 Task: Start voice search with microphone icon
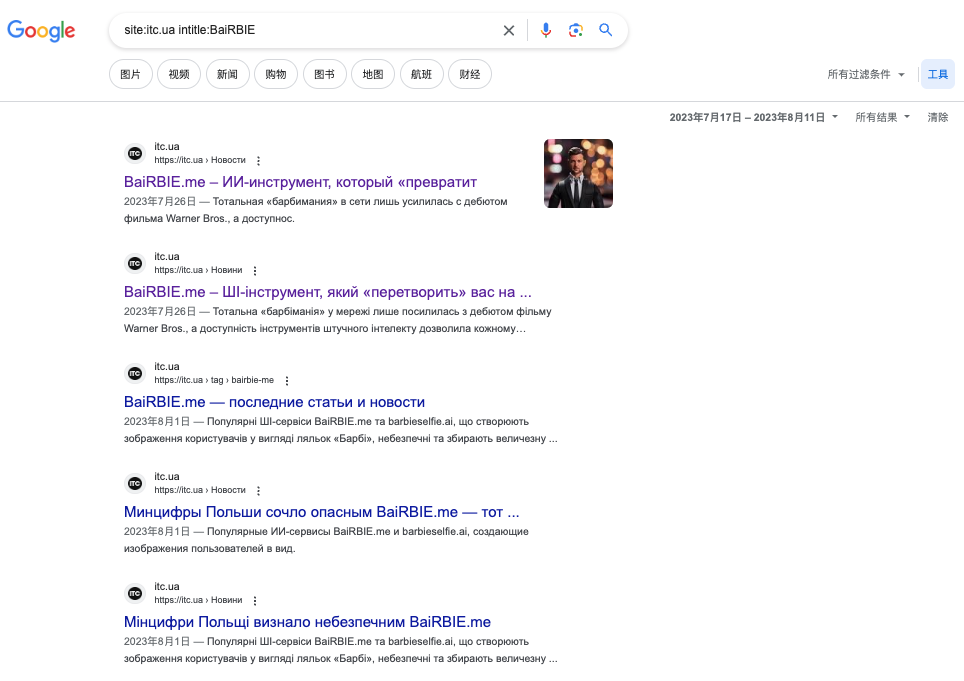545,30
